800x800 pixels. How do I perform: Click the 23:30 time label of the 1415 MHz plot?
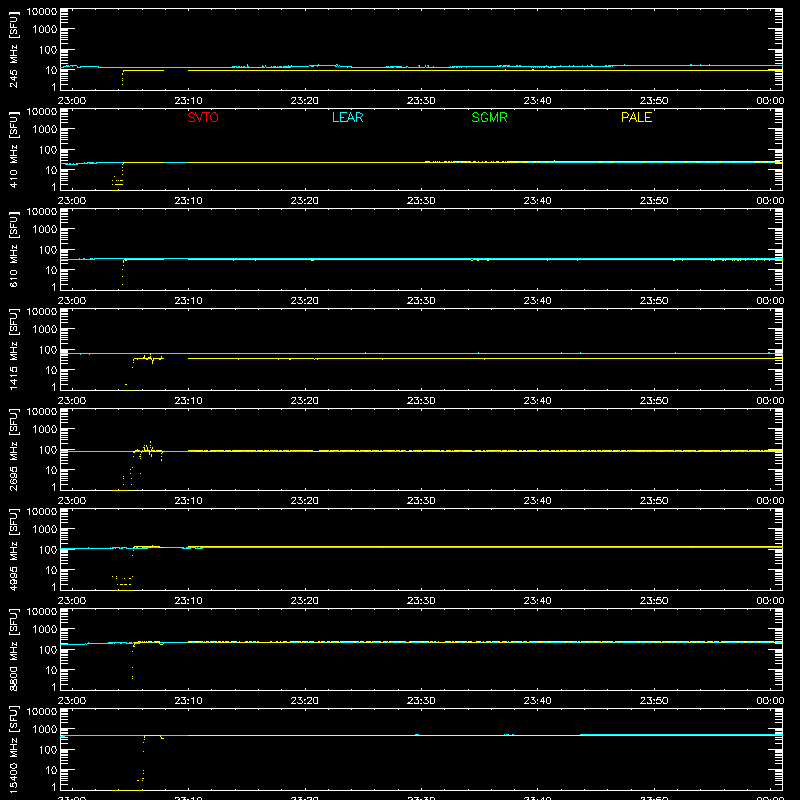421,401
